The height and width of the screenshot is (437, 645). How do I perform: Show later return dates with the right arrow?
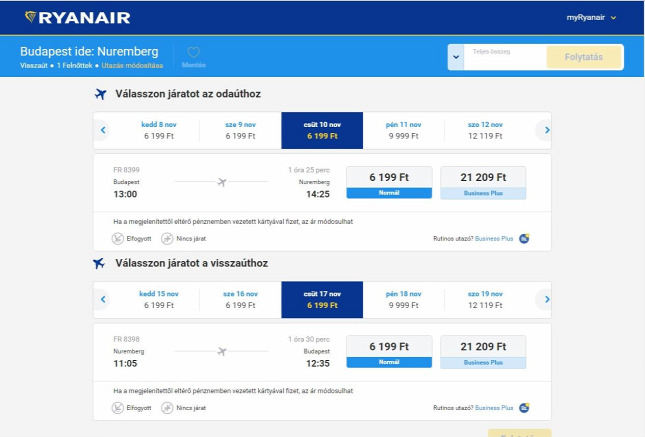click(547, 299)
